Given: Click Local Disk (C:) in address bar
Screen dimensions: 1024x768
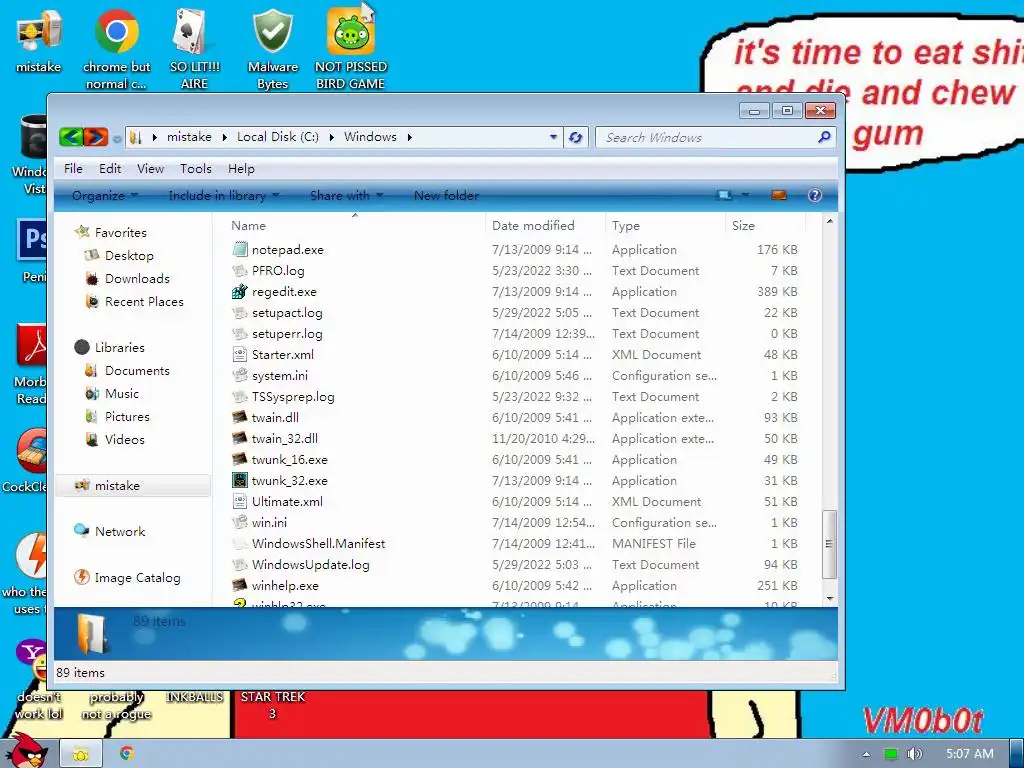Looking at the screenshot, I should point(278,137).
